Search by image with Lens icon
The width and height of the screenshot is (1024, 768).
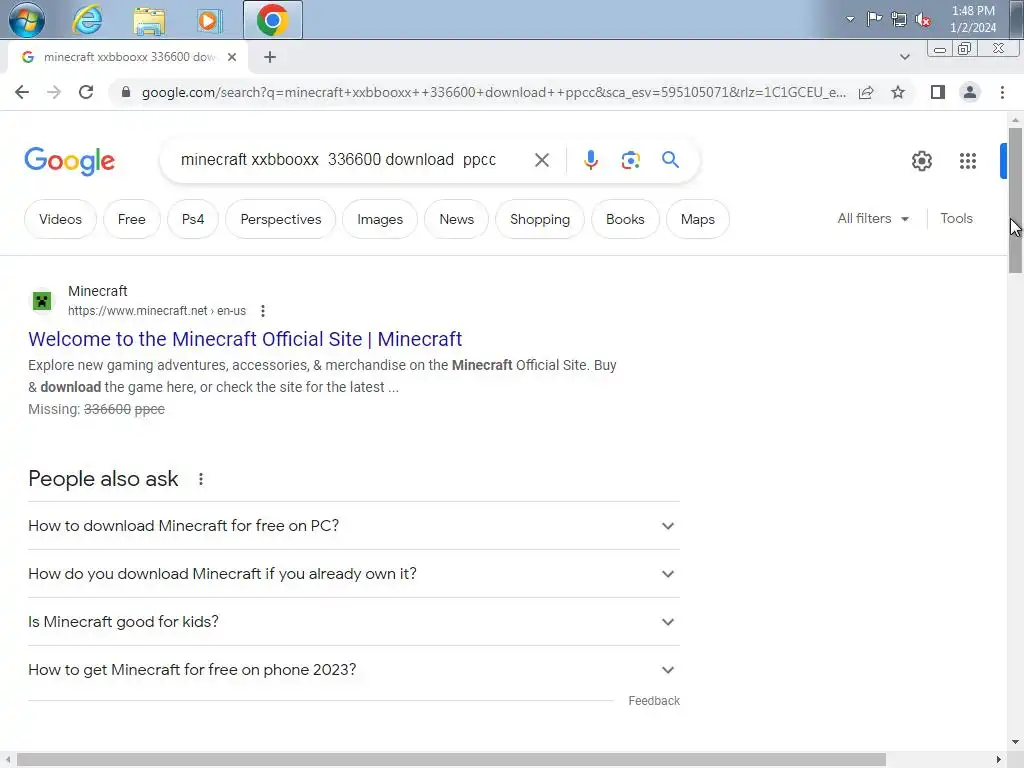[630, 160]
